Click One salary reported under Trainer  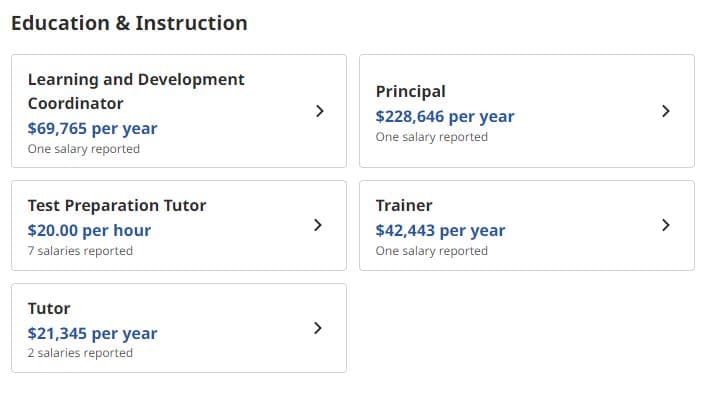(x=432, y=251)
